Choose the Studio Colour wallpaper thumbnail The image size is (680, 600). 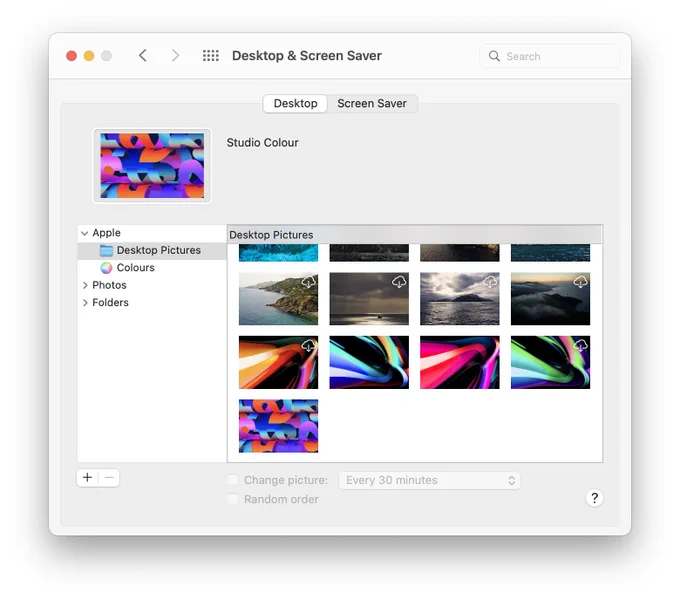pos(278,426)
